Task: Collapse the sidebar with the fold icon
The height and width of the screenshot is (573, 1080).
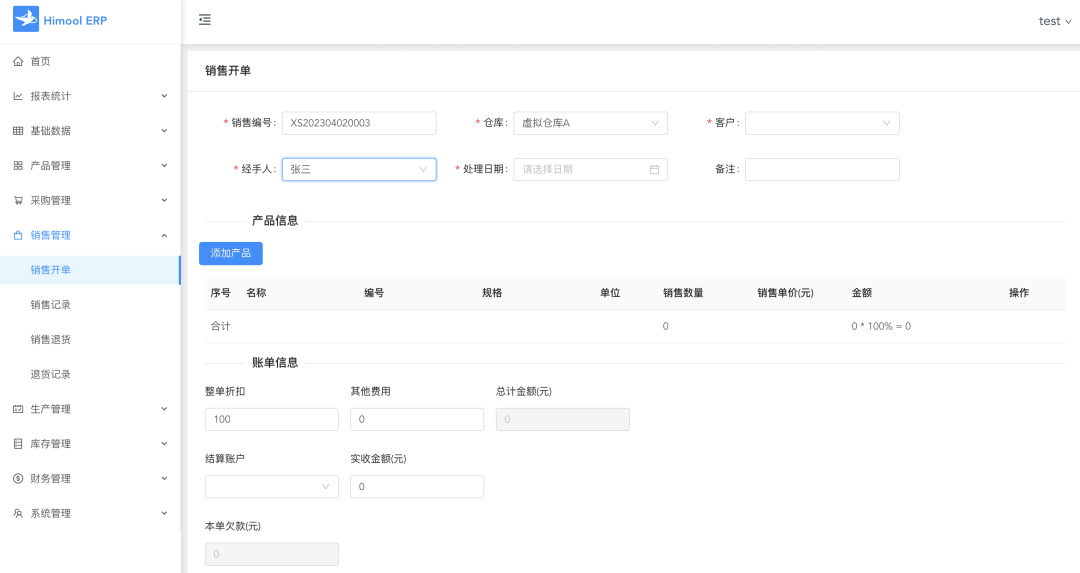Action: (x=205, y=20)
